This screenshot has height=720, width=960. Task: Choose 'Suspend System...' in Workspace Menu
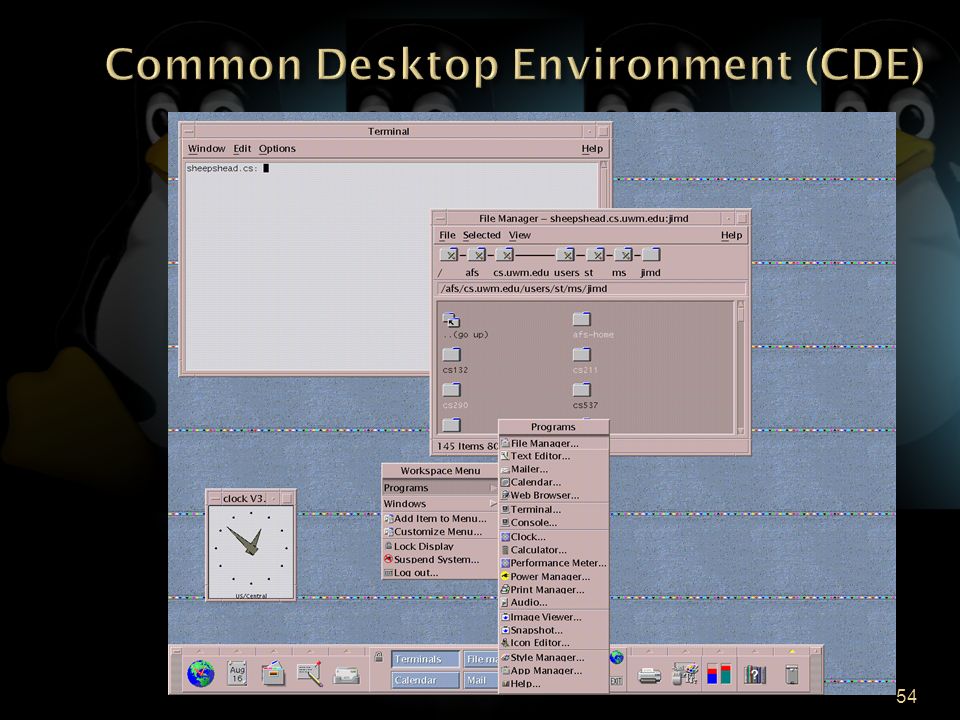(440, 560)
